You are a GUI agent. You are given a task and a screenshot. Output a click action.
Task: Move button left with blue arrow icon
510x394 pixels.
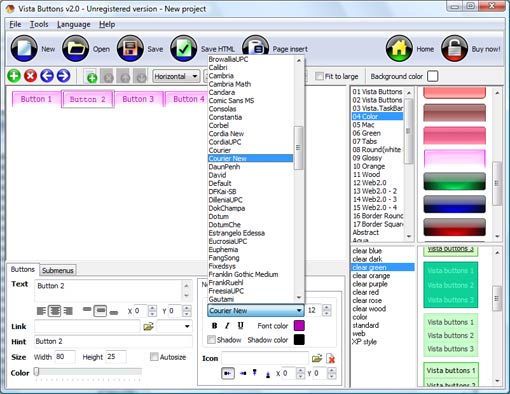coord(47,76)
